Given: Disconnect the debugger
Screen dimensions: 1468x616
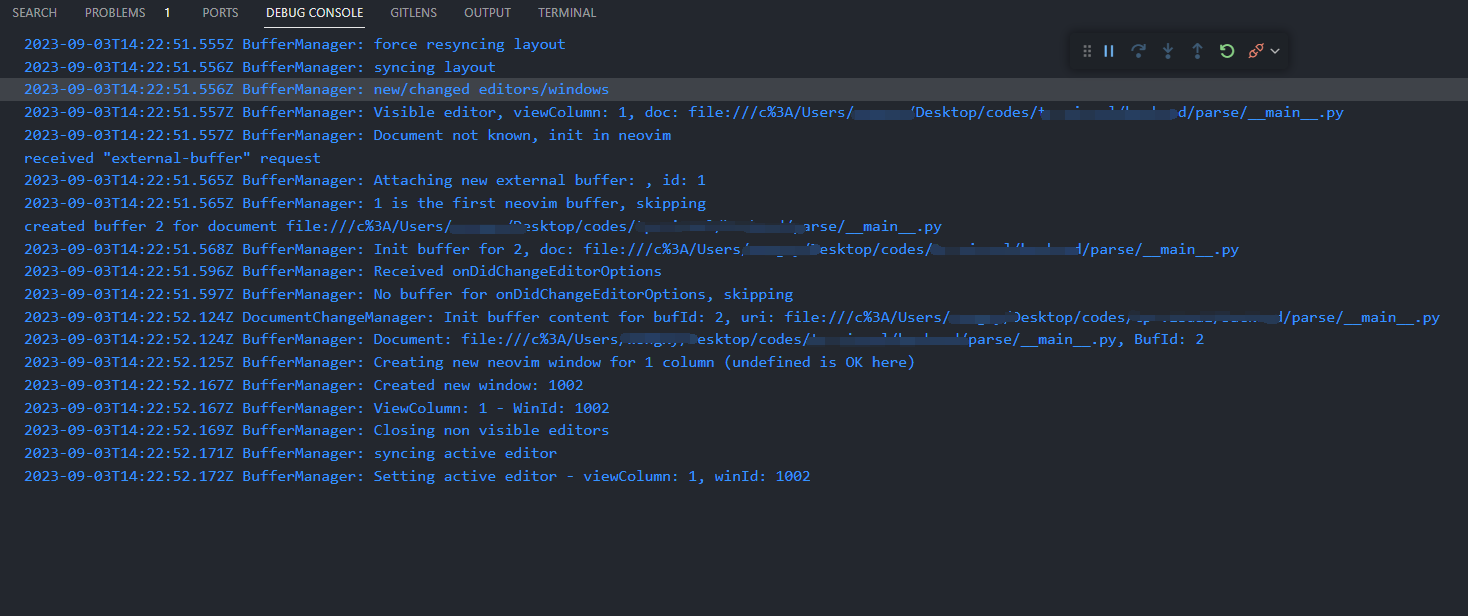Looking at the screenshot, I should point(1255,51).
